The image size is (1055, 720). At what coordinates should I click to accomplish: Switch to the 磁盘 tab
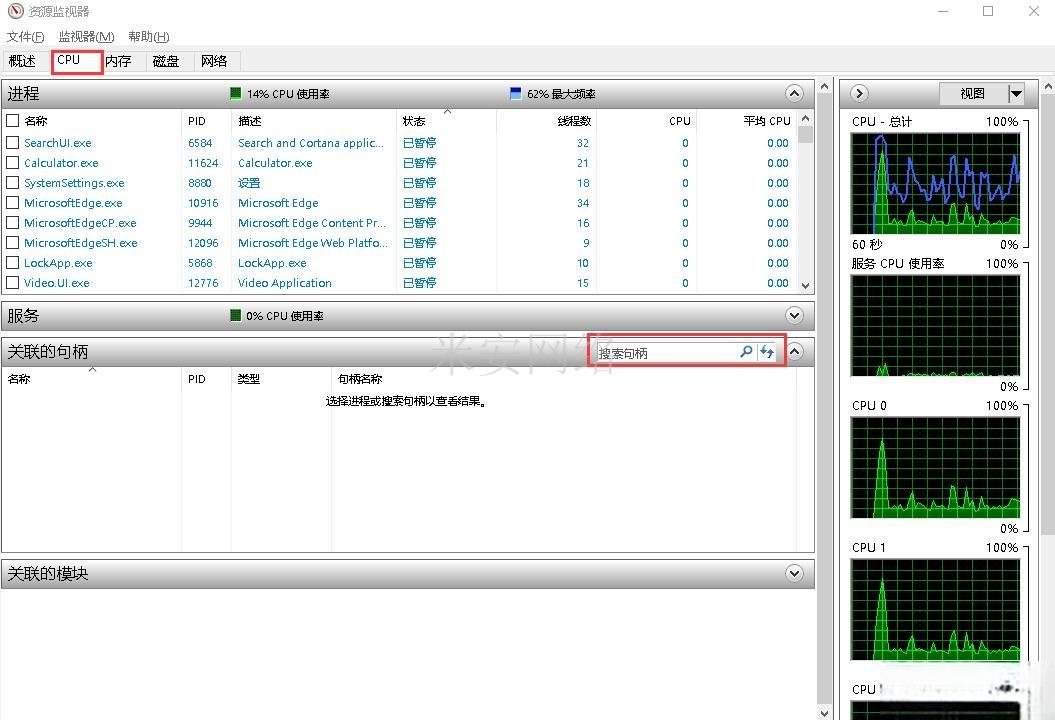166,61
